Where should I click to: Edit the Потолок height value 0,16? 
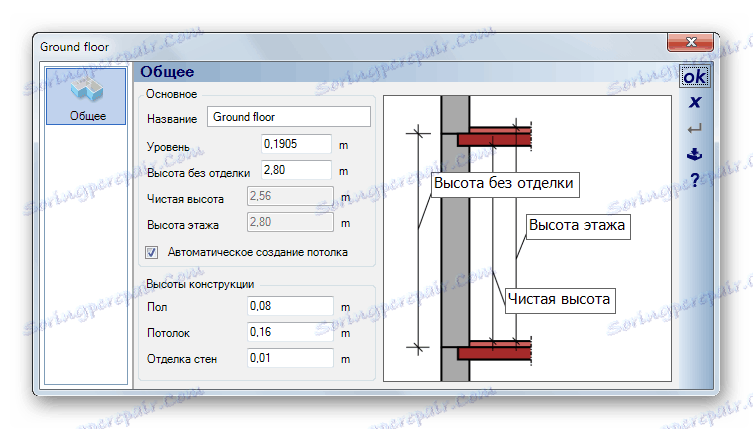(290, 332)
